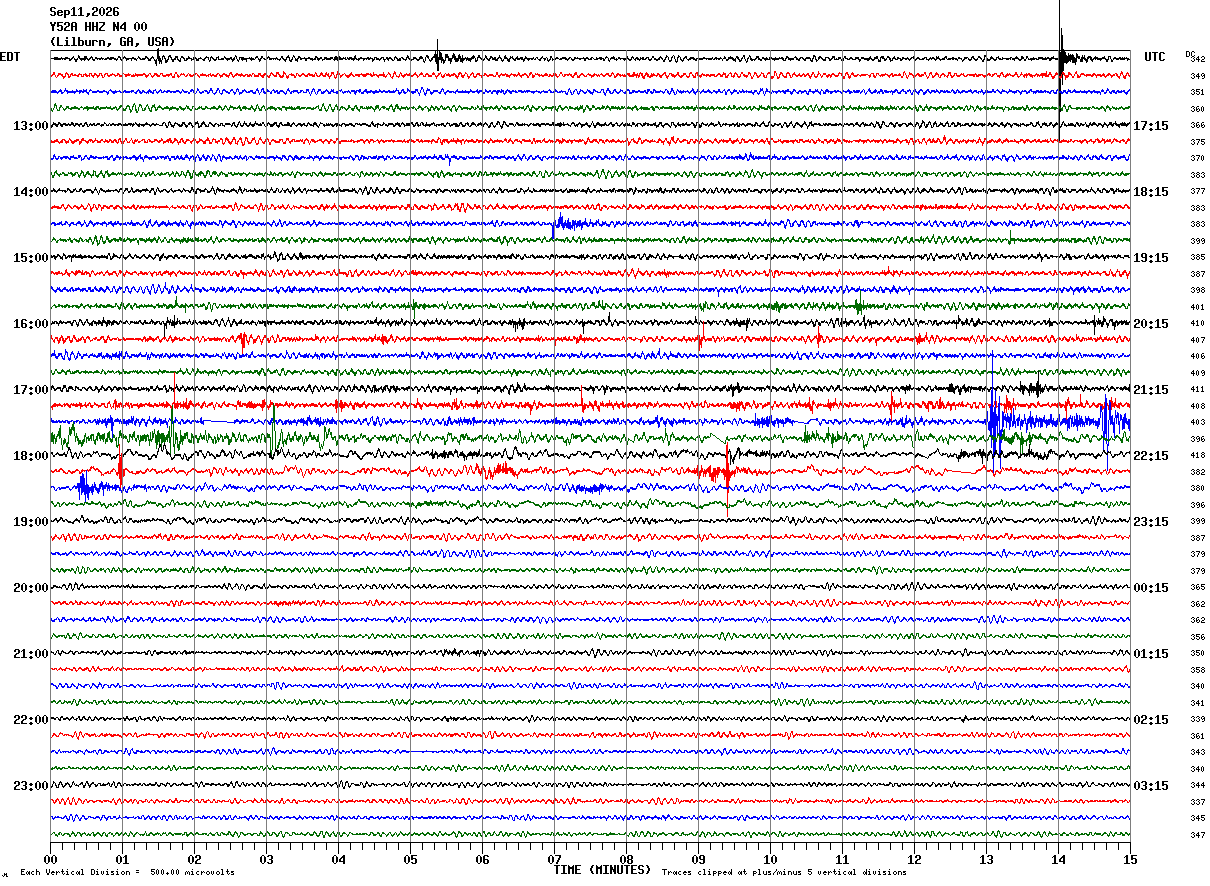1210x886 pixels.
Task: Click the large spike near minute 14
Action: point(1062,60)
